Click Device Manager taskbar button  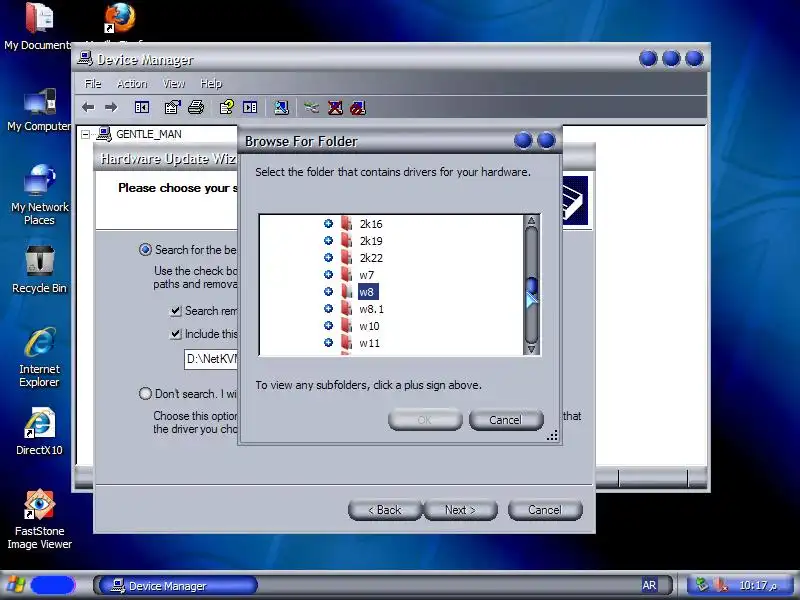click(179, 585)
